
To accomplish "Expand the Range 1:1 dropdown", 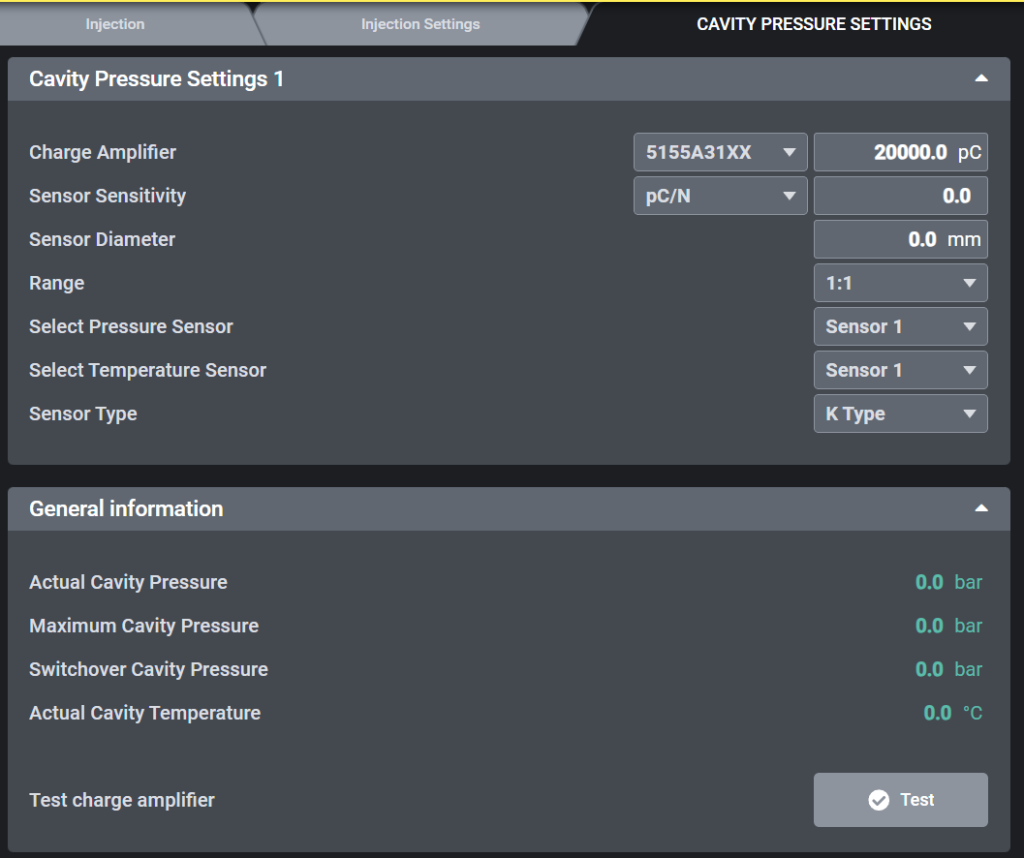I will pyautogui.click(x=900, y=283).
